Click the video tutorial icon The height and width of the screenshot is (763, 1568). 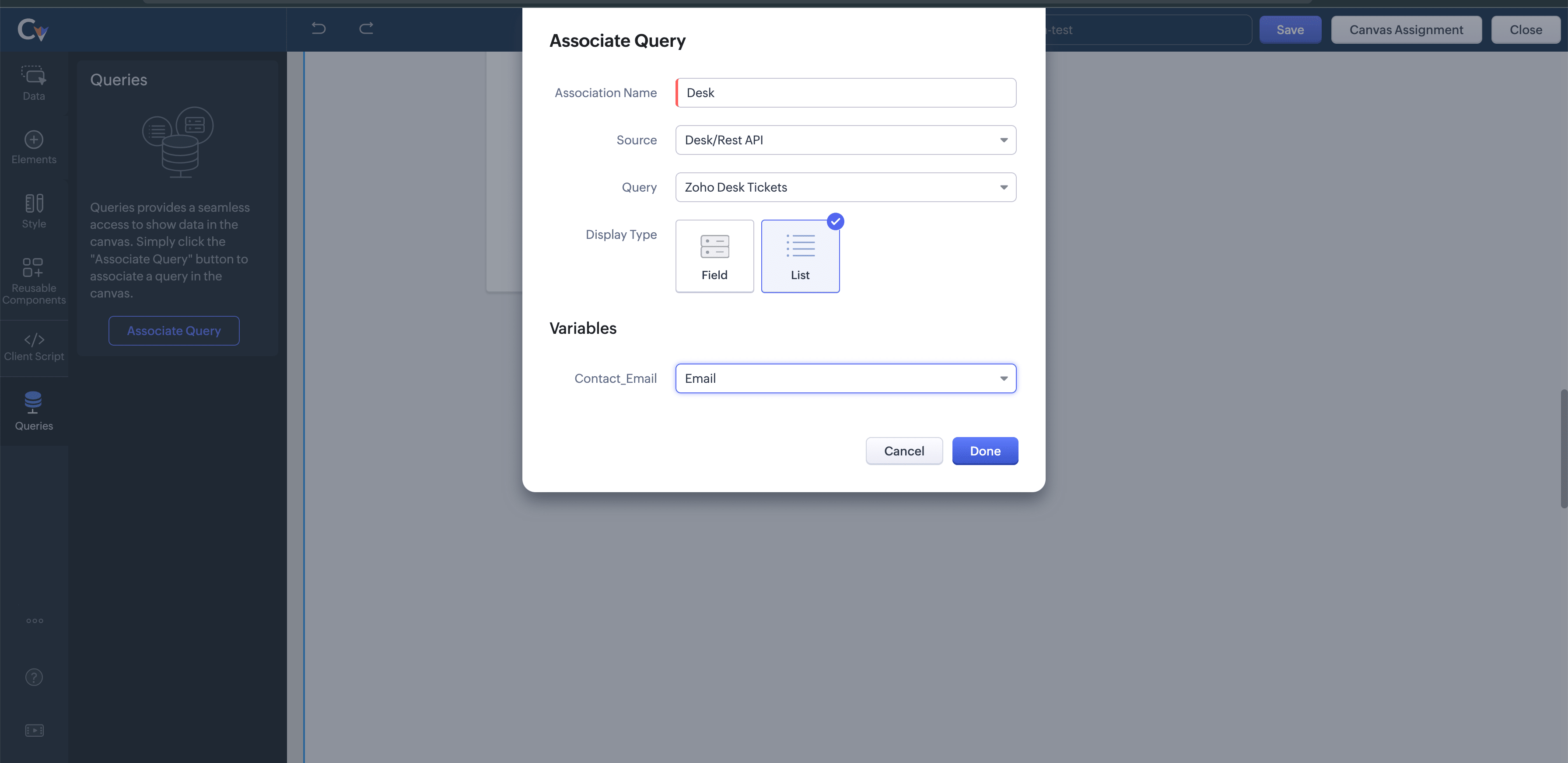34,730
